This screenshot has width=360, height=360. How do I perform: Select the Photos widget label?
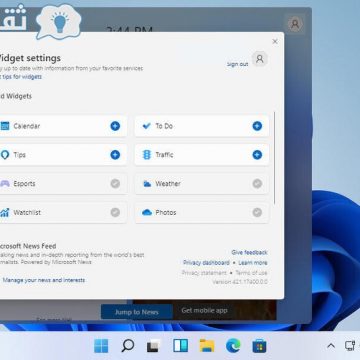(166, 212)
